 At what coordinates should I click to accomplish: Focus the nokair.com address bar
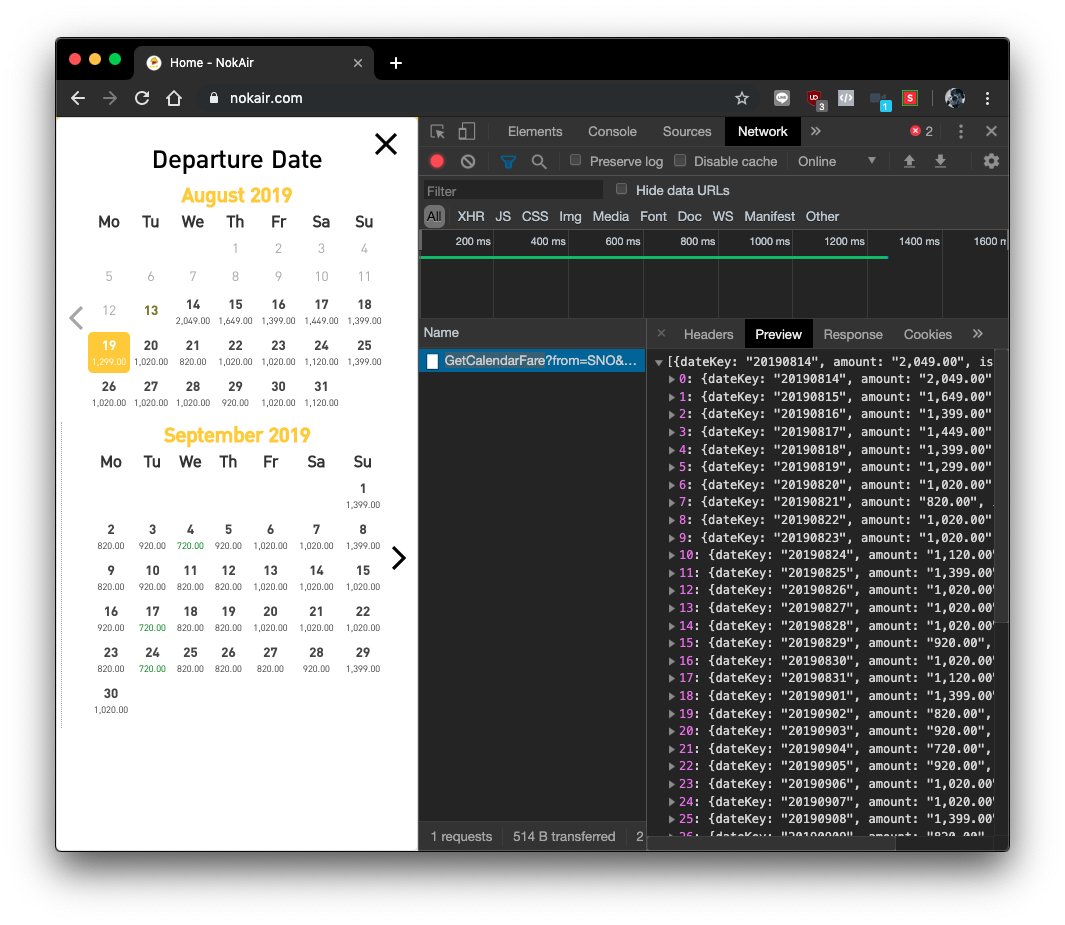coord(462,98)
